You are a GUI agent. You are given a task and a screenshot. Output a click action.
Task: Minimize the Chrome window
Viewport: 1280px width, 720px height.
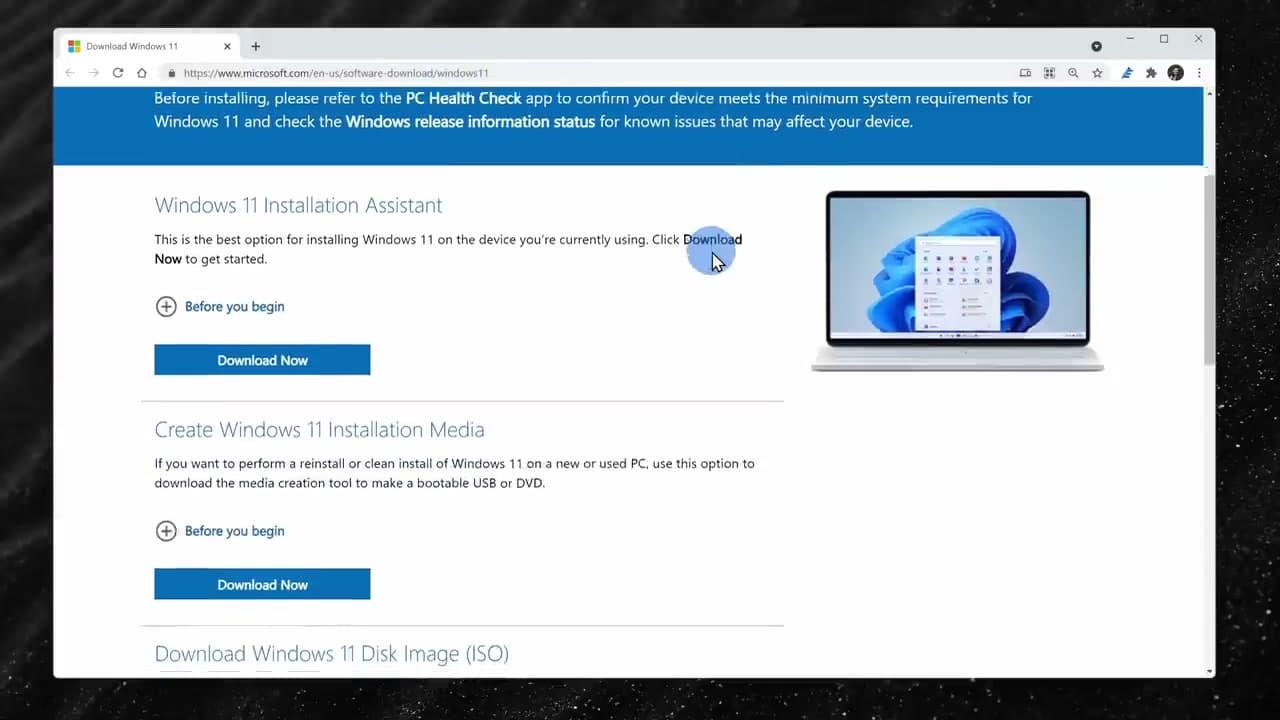pyautogui.click(x=1130, y=39)
